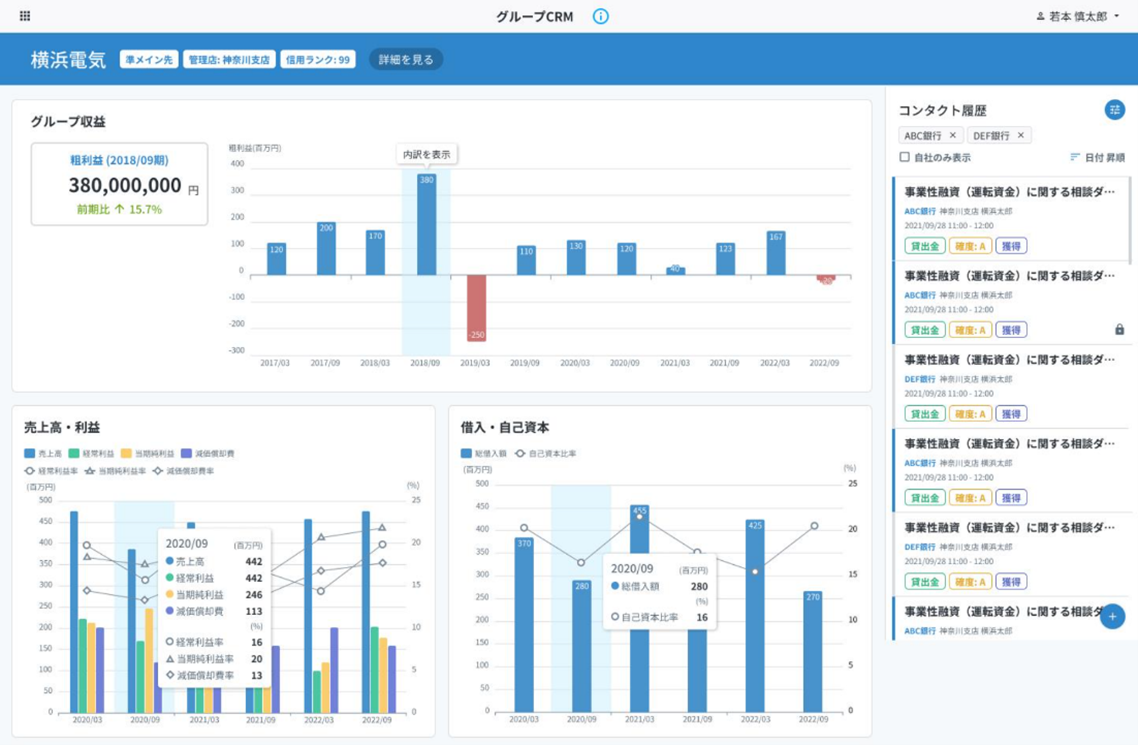
Task: Toggle 減価償却費 legend swatch
Action: (x=186, y=453)
